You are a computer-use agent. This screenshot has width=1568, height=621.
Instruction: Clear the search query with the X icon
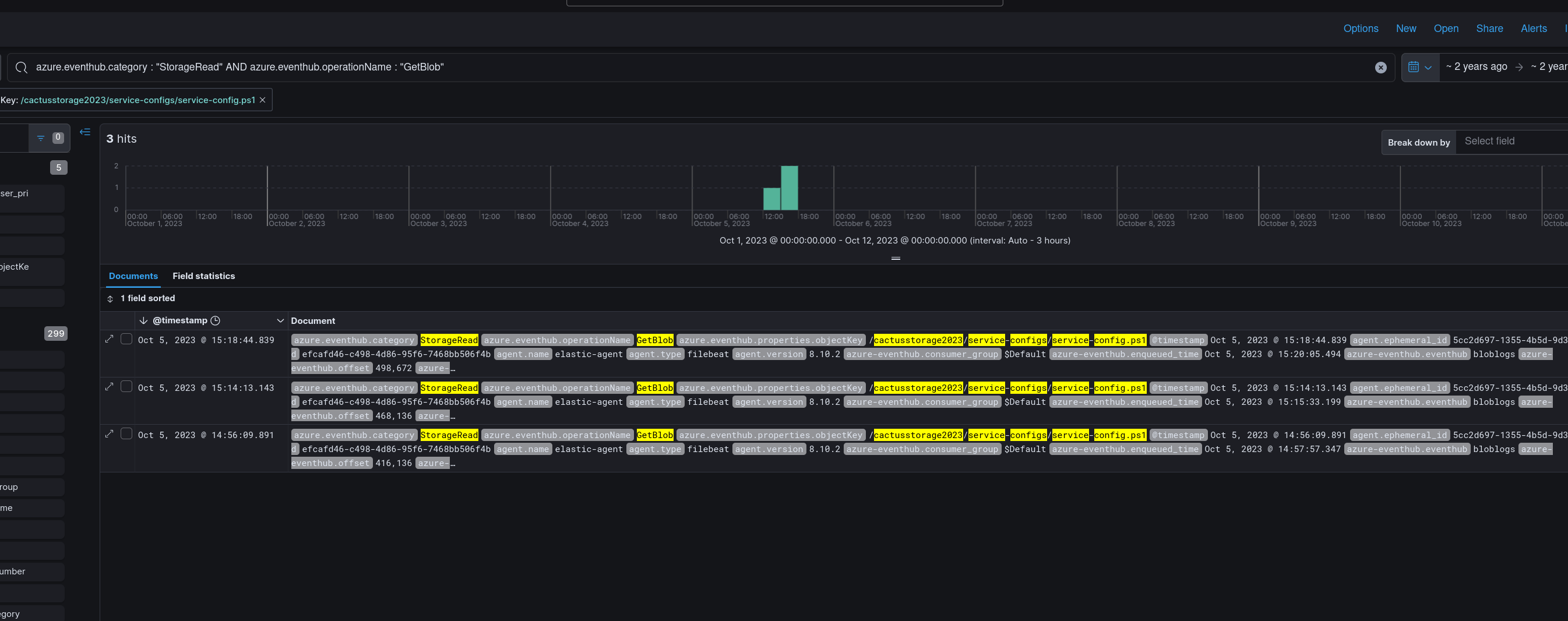[1380, 68]
